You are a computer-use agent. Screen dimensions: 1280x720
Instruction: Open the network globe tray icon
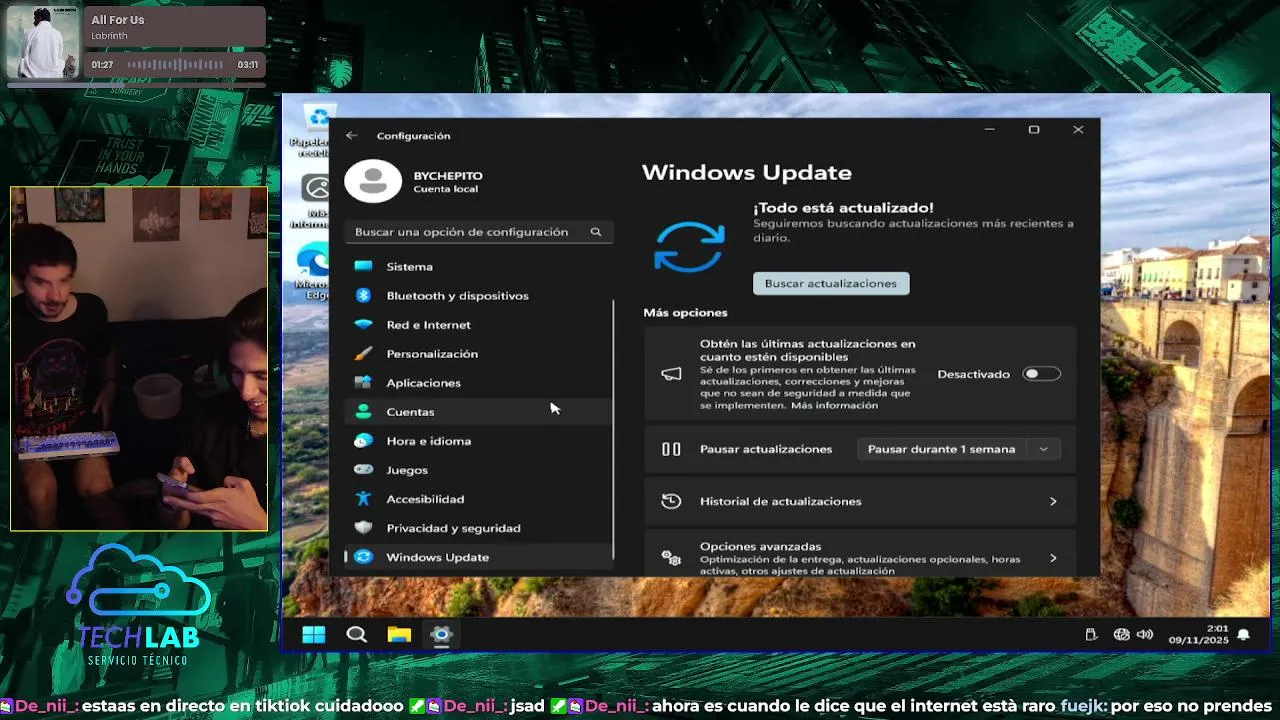[x=1121, y=635]
